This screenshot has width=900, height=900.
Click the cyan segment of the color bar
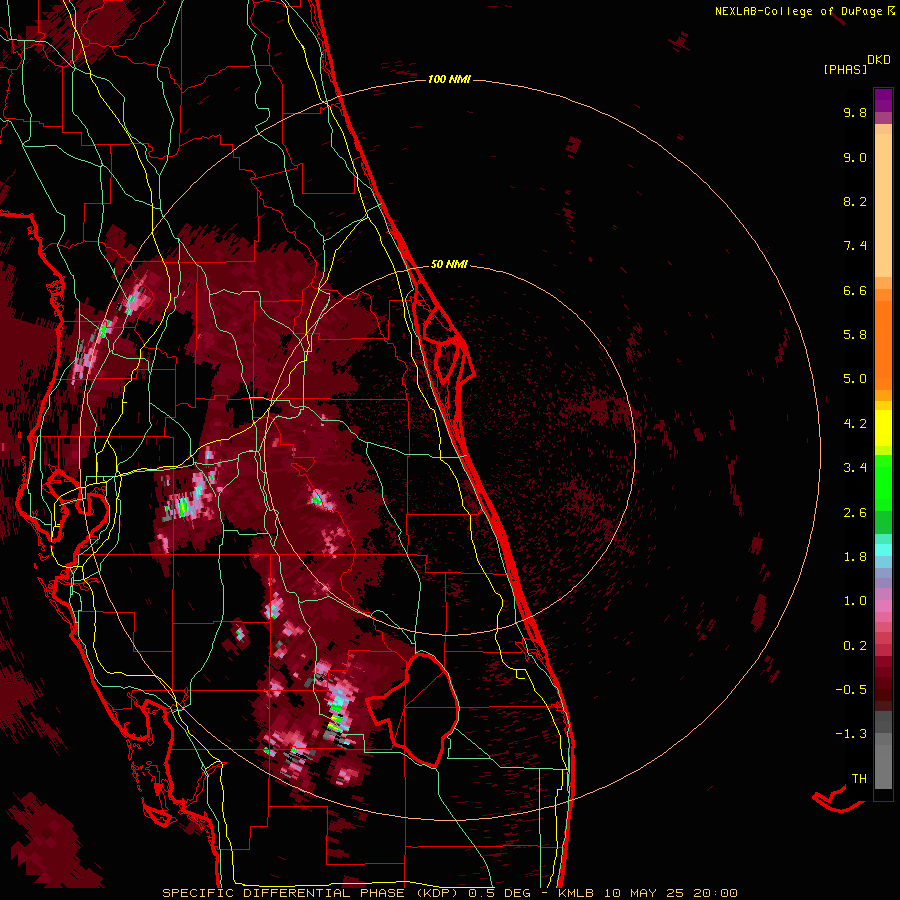[883, 549]
